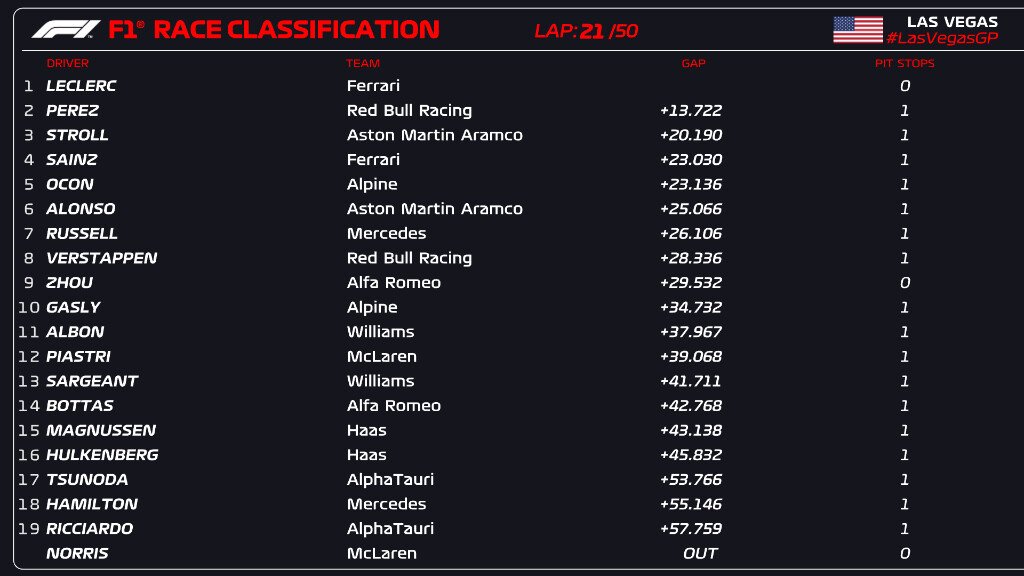The width and height of the screenshot is (1024, 576).
Task: Click the TEAM column header
Action: (363, 63)
